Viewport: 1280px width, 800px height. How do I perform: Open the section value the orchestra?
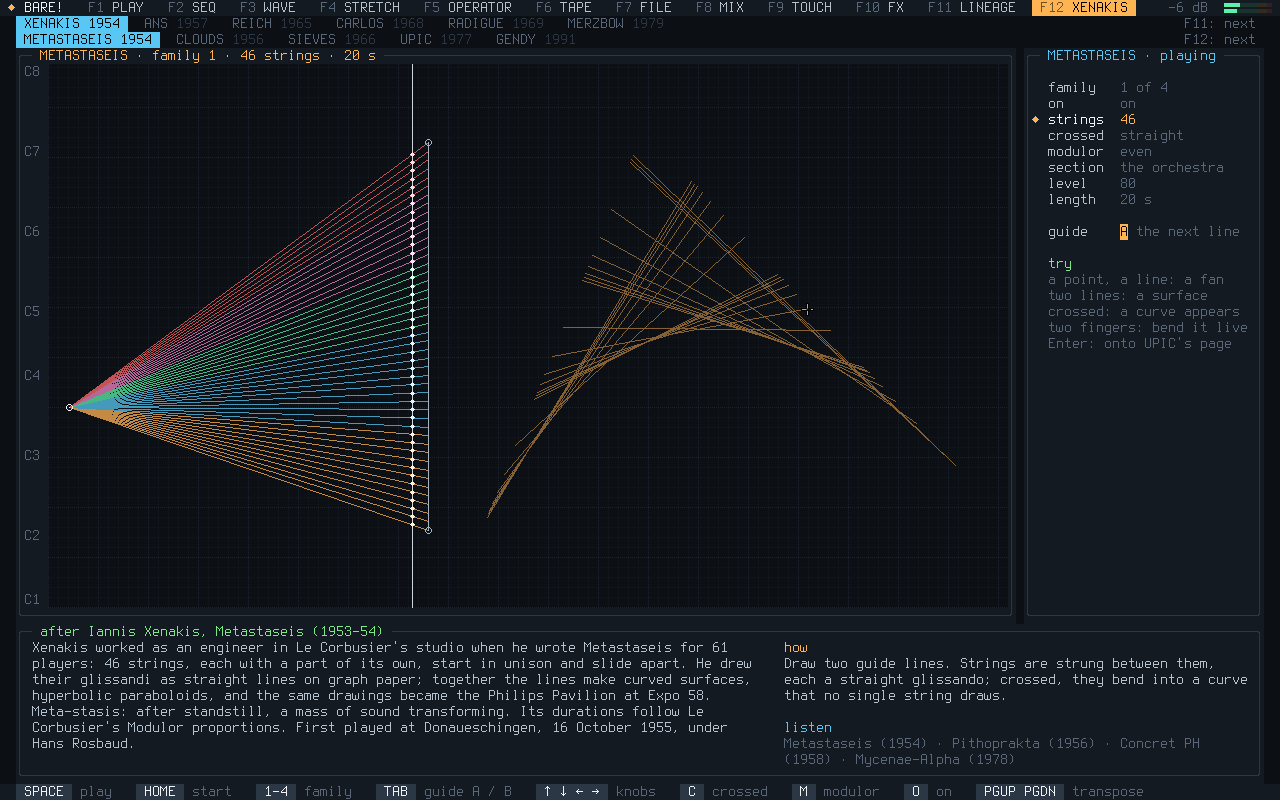tap(1172, 167)
